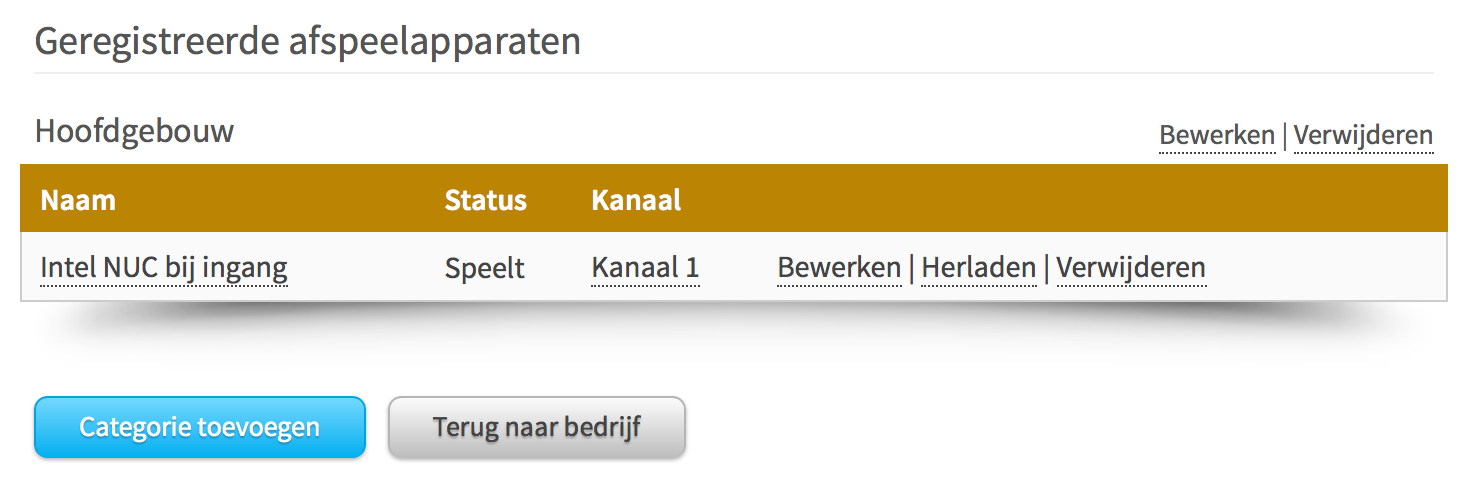Click Verwijderen link for Hoofdgebouw category
Screen dimensions: 1474x490
[1363, 135]
